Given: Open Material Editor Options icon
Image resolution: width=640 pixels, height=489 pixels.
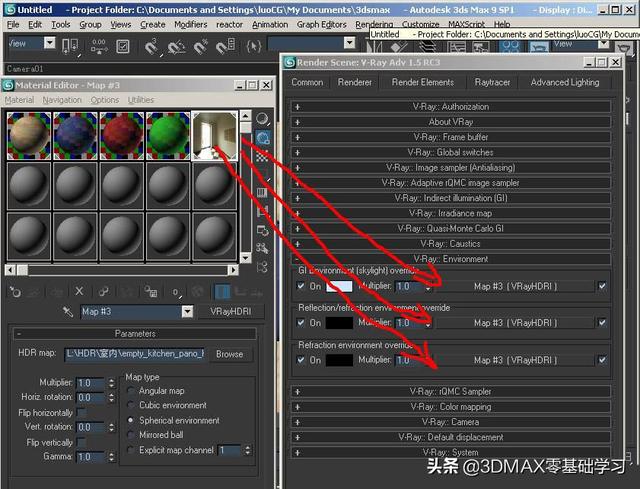Looking at the screenshot, I should [x=262, y=231].
